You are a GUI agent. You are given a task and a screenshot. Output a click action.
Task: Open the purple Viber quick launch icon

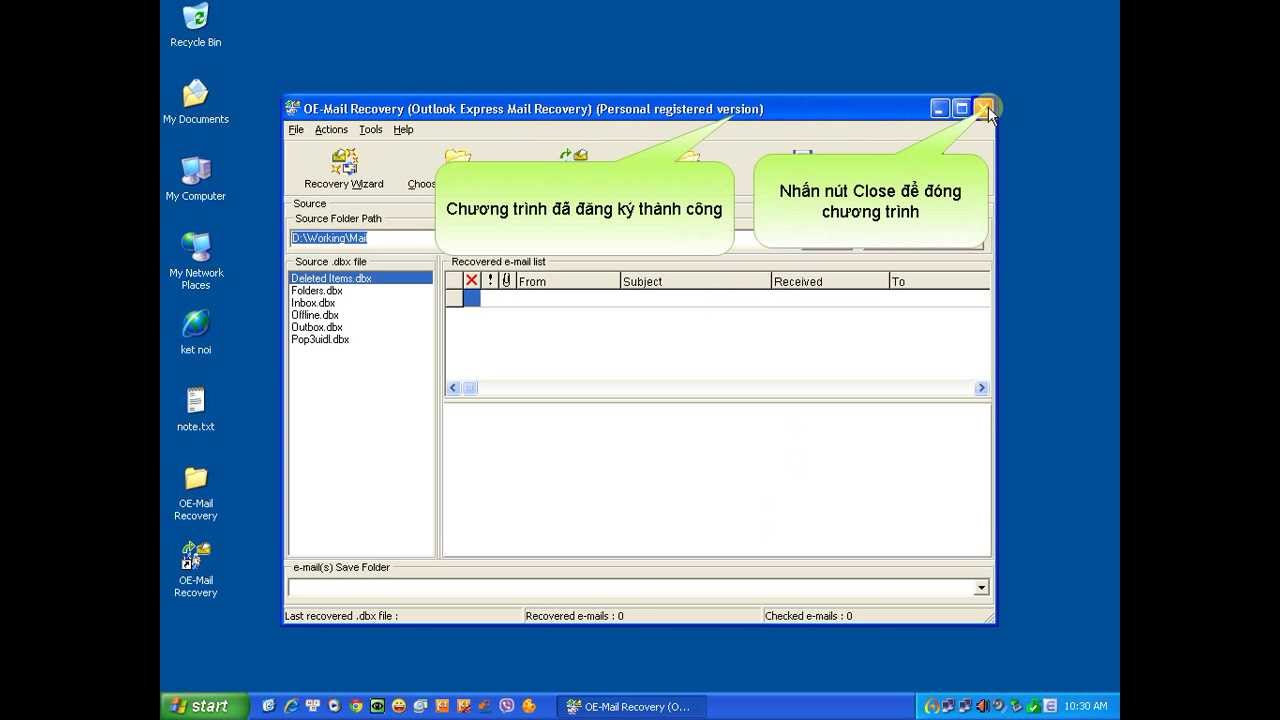click(507, 706)
